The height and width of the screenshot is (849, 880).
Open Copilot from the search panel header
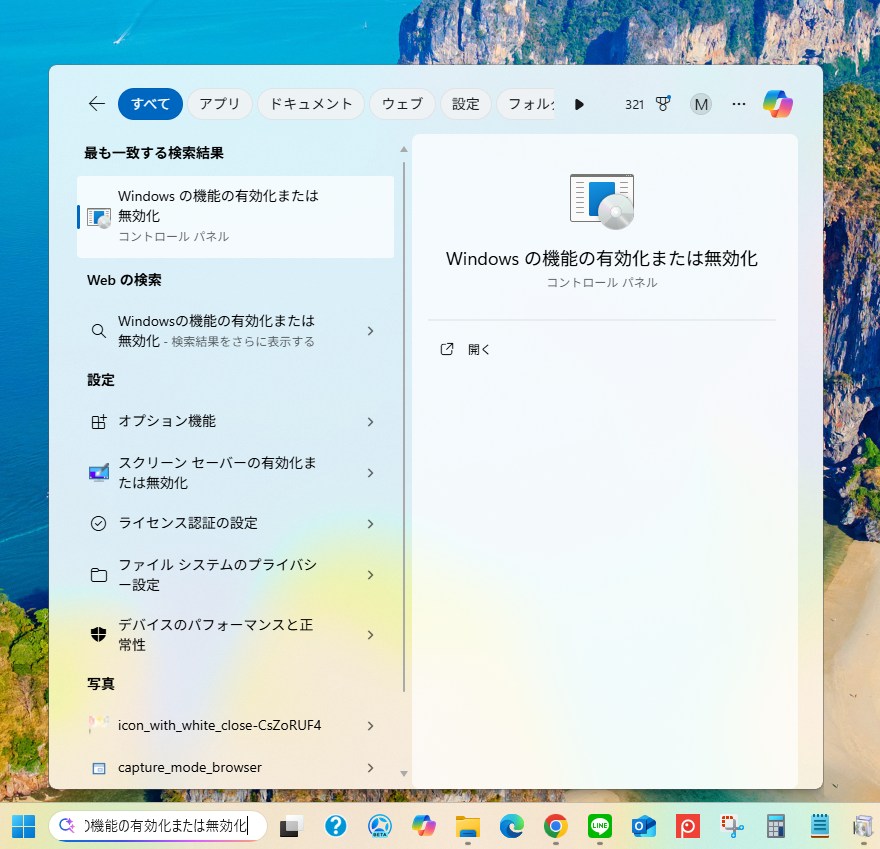tap(777, 104)
